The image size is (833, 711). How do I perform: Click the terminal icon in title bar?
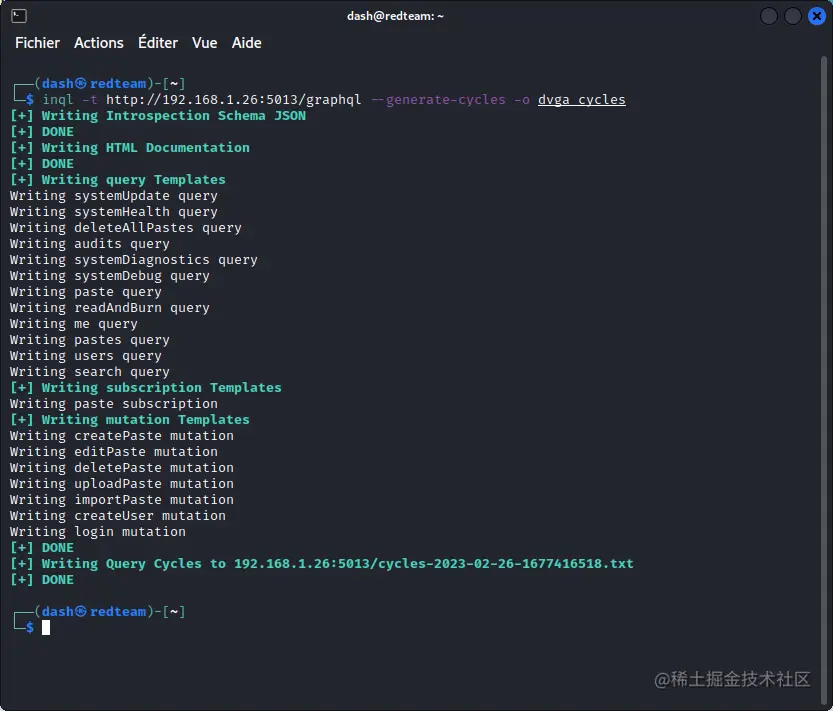[x=19, y=16]
